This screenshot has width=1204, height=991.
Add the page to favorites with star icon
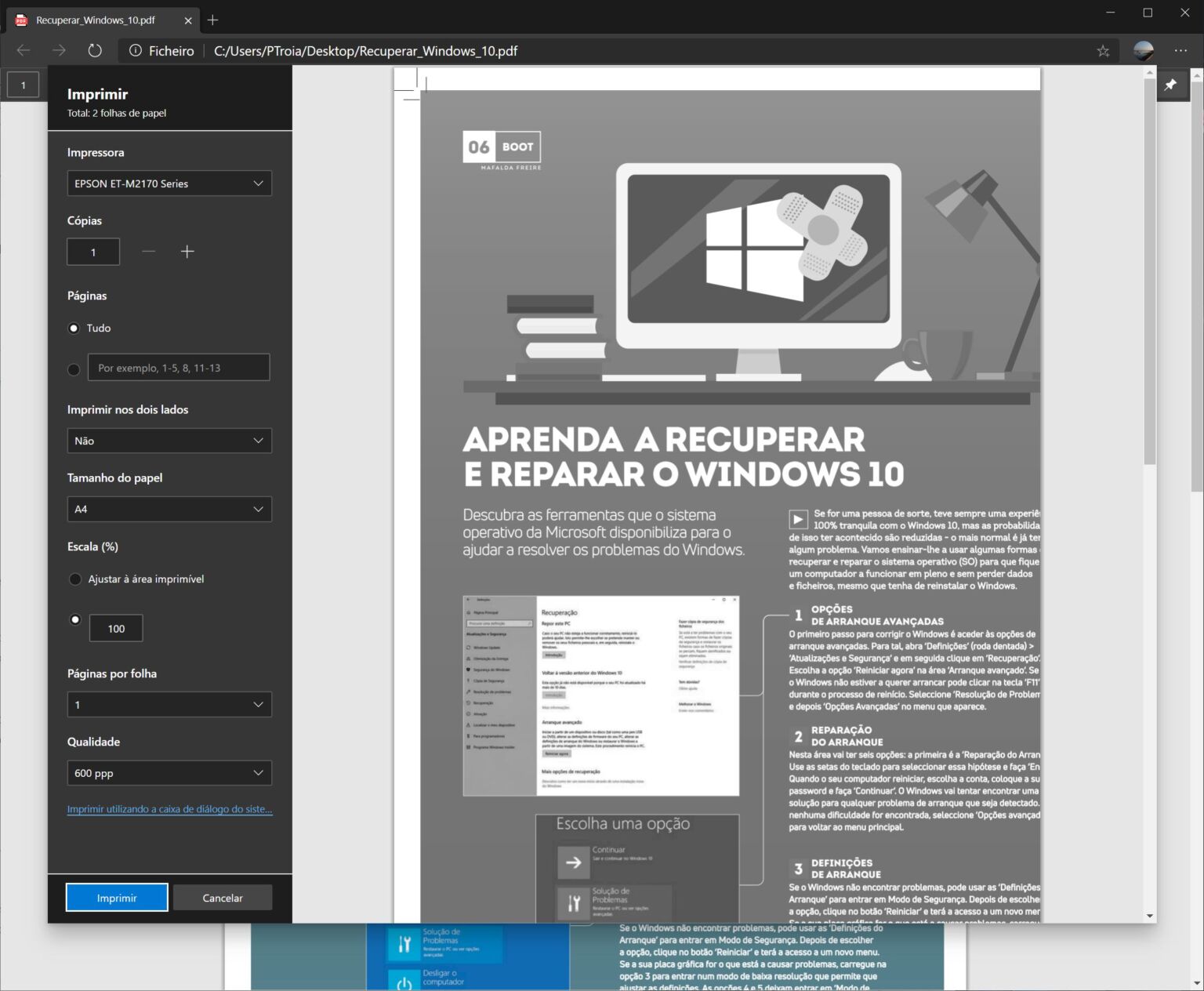(1103, 50)
